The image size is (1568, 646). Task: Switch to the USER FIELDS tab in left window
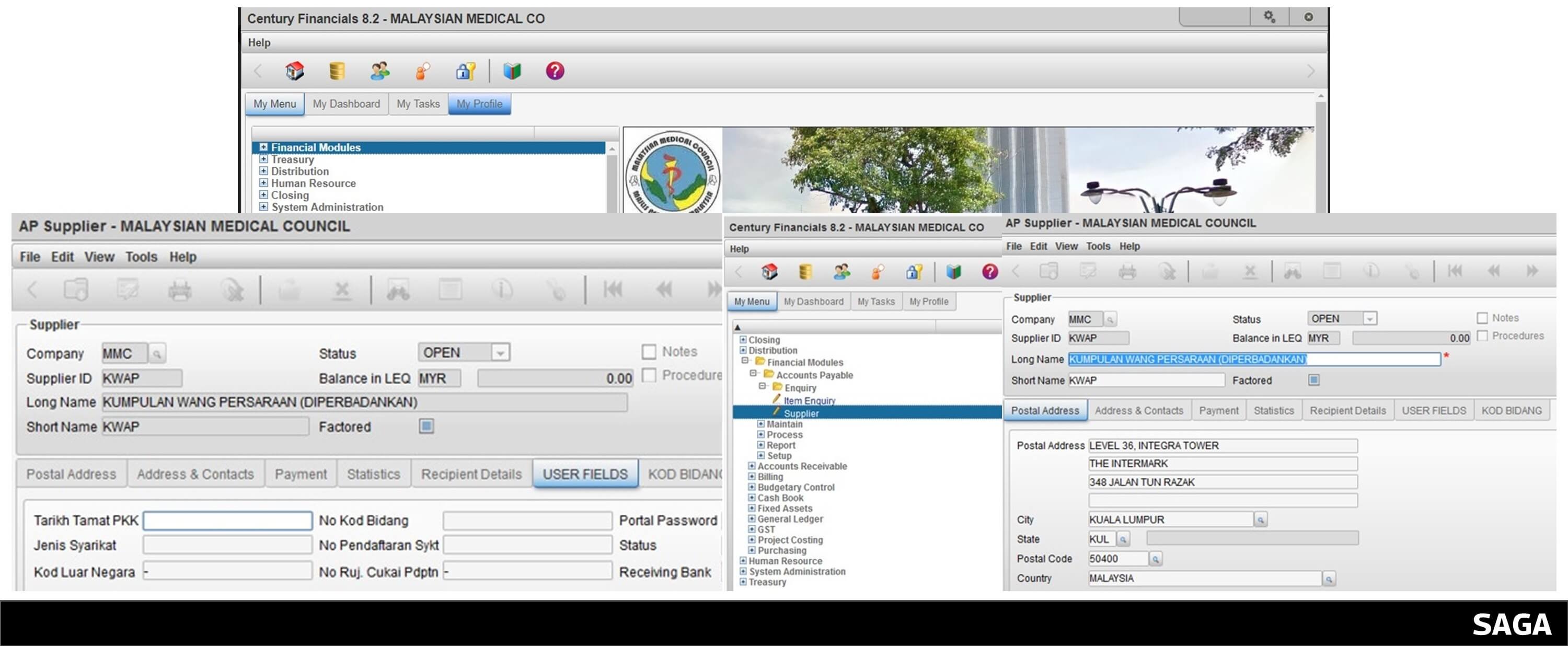click(x=584, y=474)
